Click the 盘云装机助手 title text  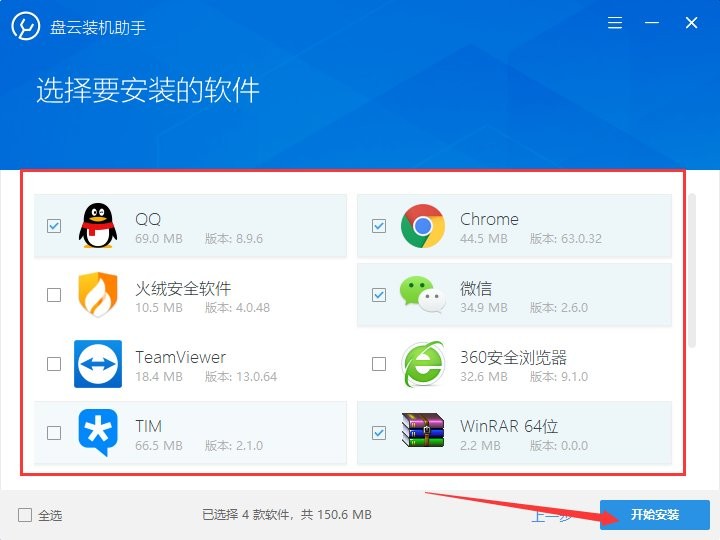(98, 27)
